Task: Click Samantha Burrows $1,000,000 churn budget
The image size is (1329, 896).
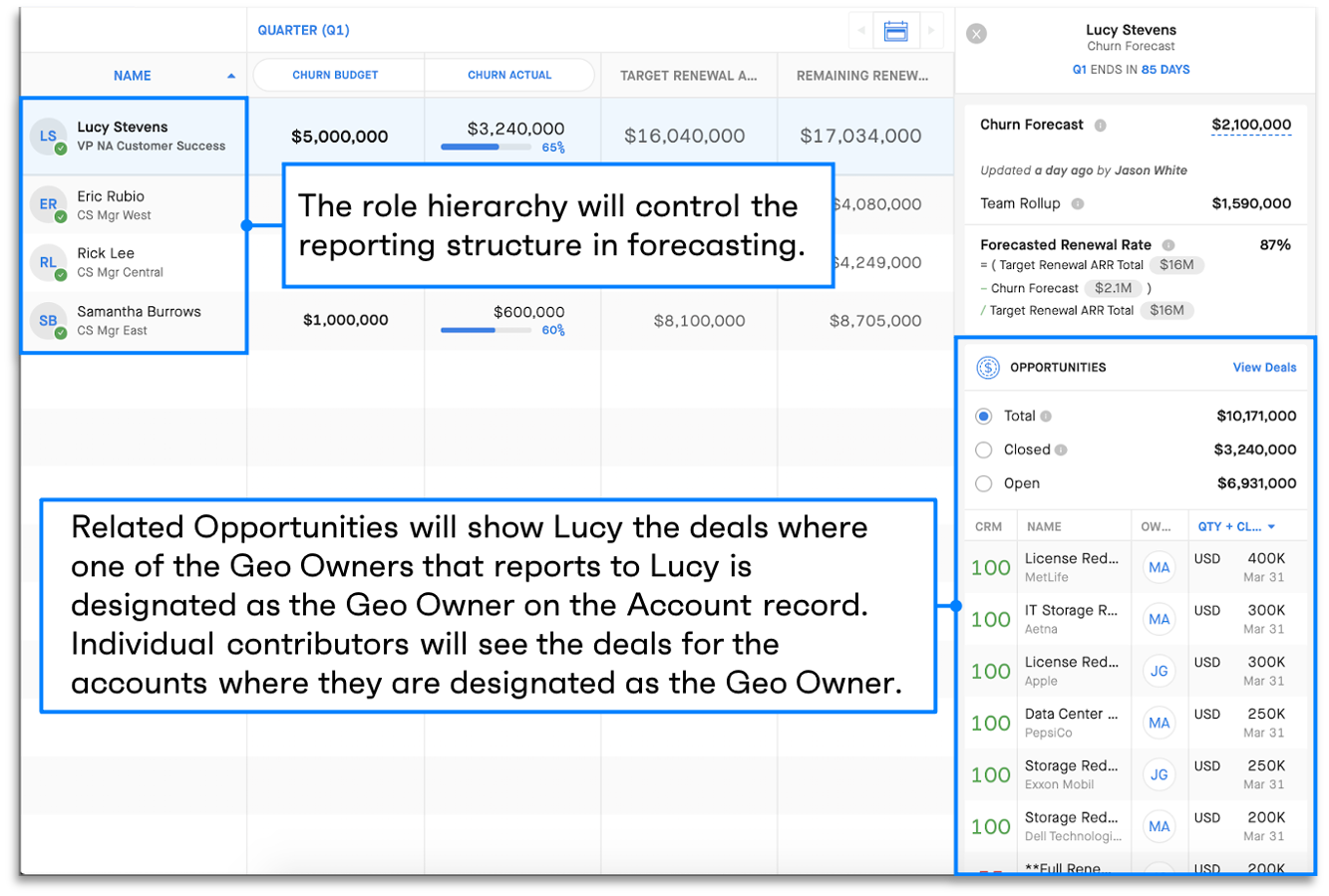Action: point(346,321)
